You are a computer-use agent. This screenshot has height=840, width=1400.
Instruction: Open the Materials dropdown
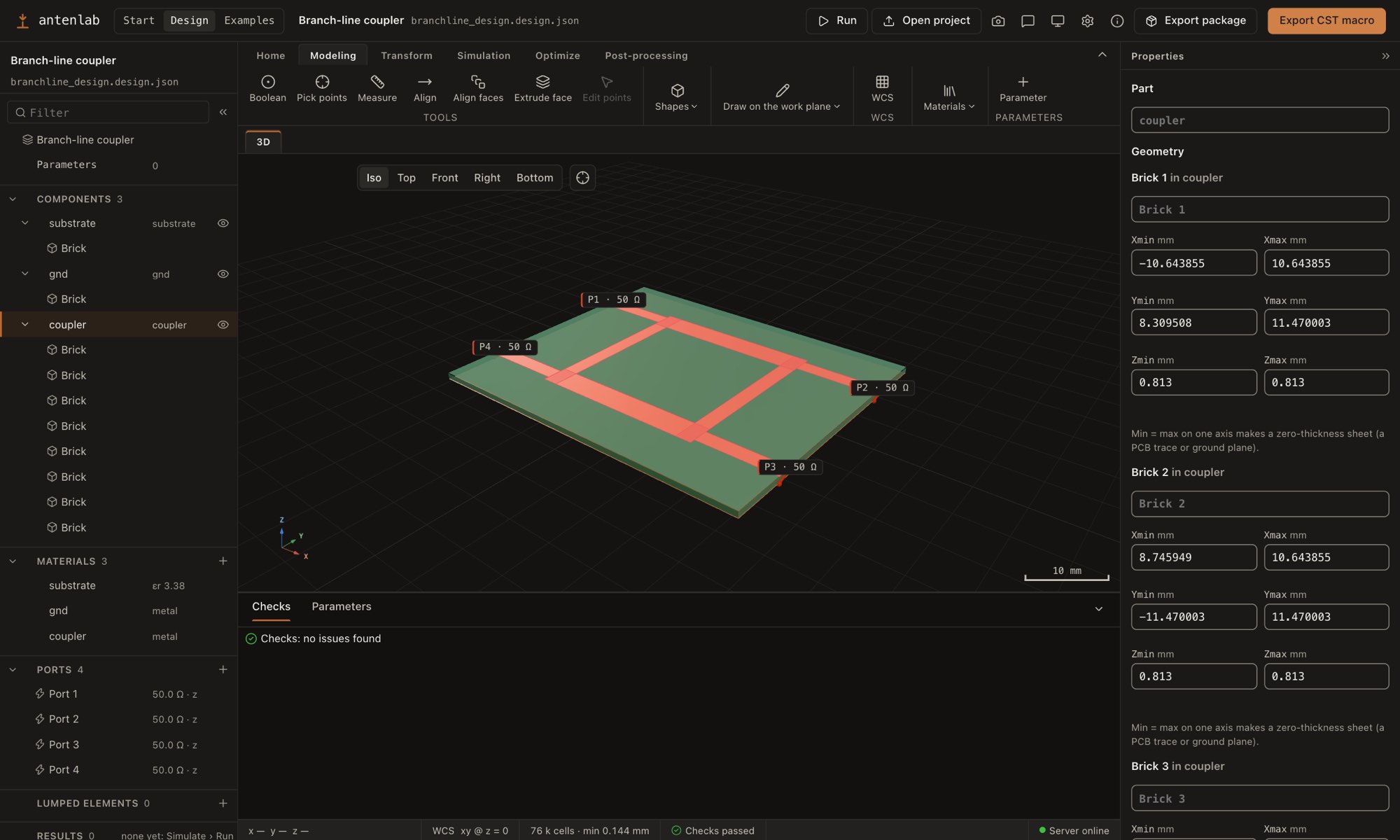click(948, 97)
